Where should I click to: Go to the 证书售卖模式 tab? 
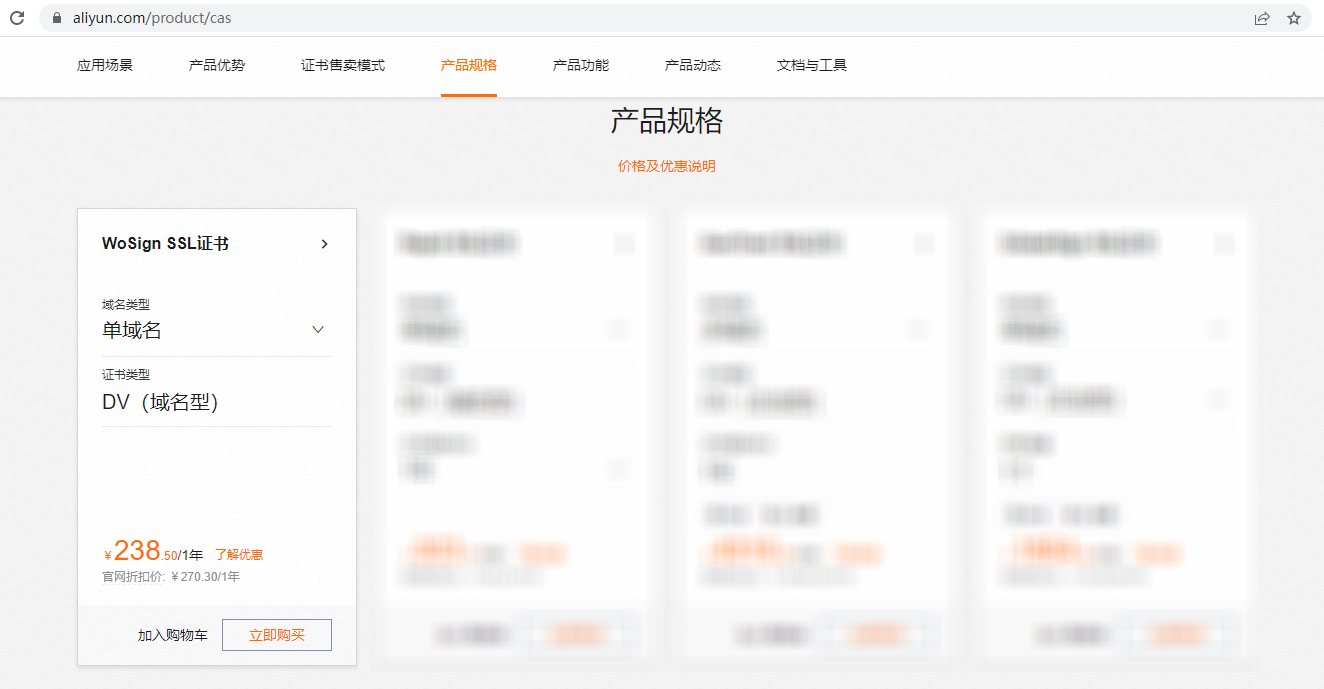[x=343, y=65]
